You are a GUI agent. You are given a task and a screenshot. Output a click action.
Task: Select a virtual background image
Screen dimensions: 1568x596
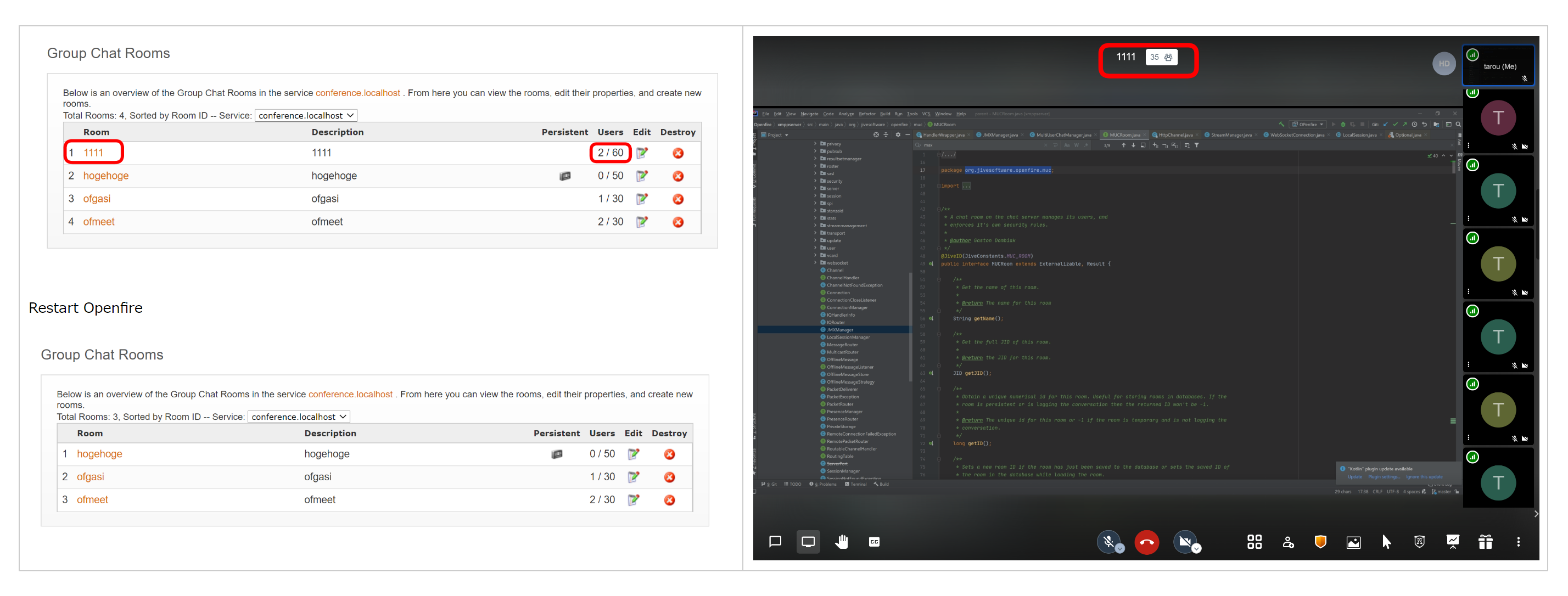pos(1353,542)
